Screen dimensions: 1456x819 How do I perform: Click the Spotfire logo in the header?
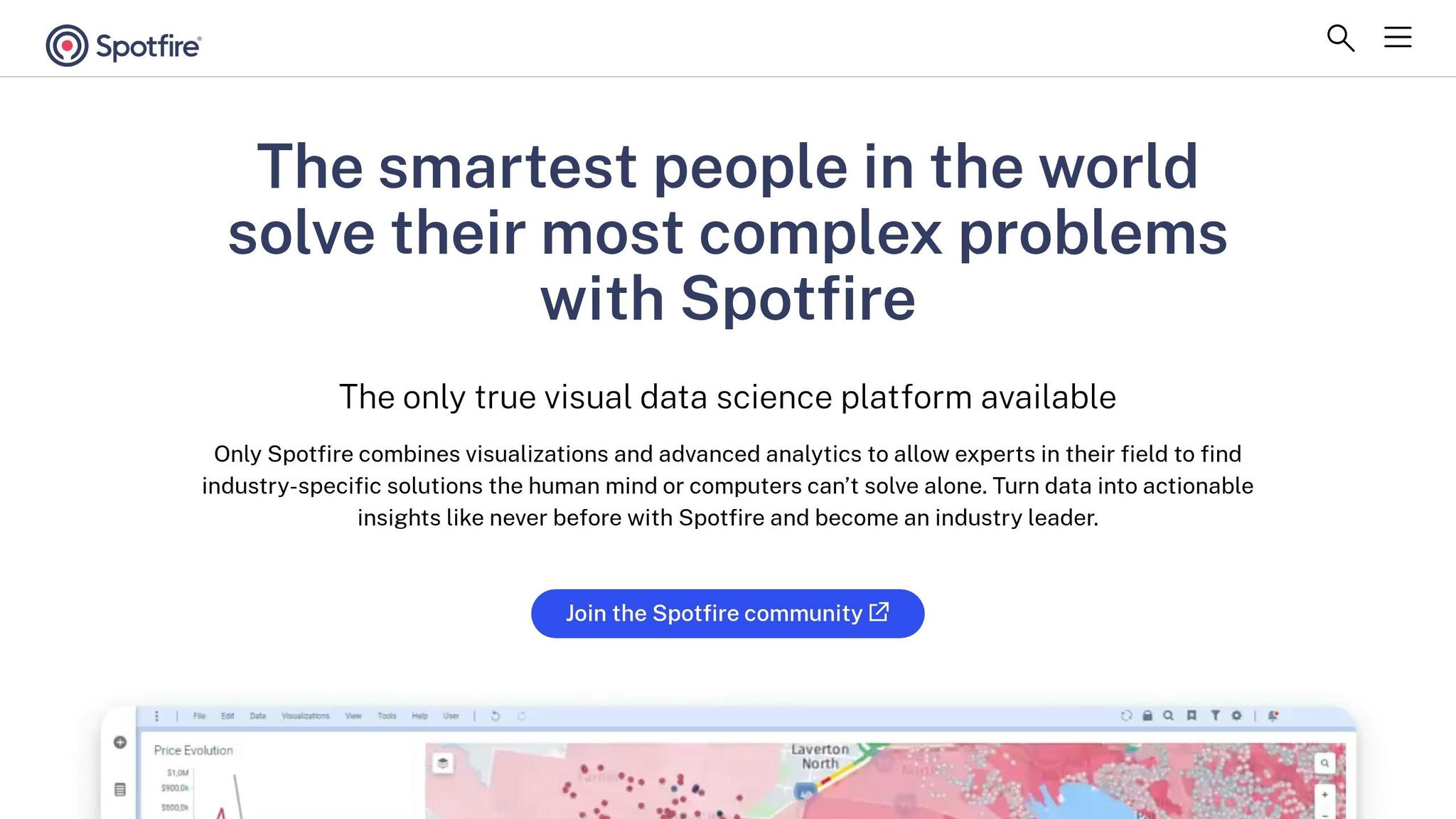(122, 45)
